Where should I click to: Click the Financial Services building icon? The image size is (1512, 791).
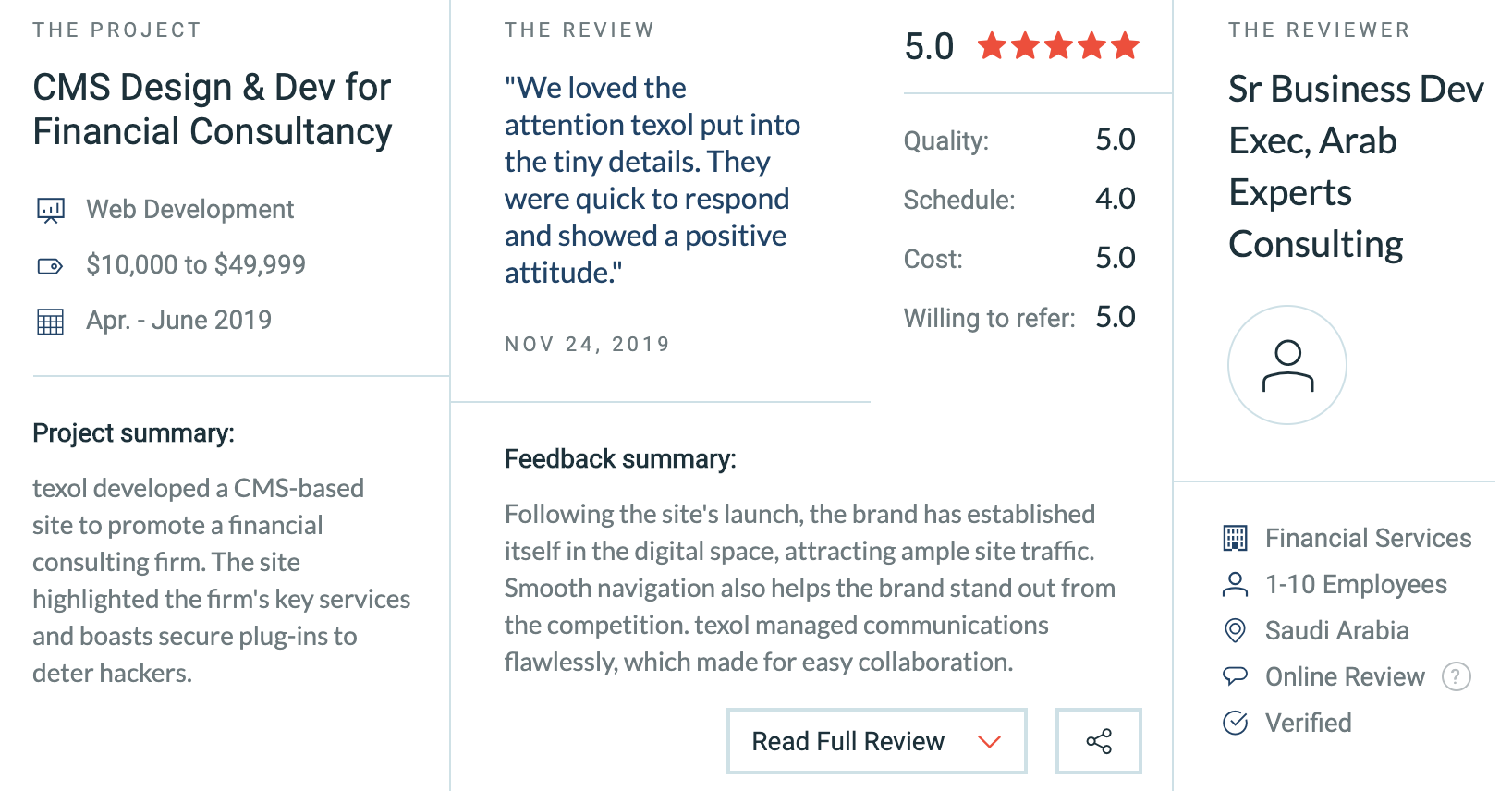tap(1235, 538)
